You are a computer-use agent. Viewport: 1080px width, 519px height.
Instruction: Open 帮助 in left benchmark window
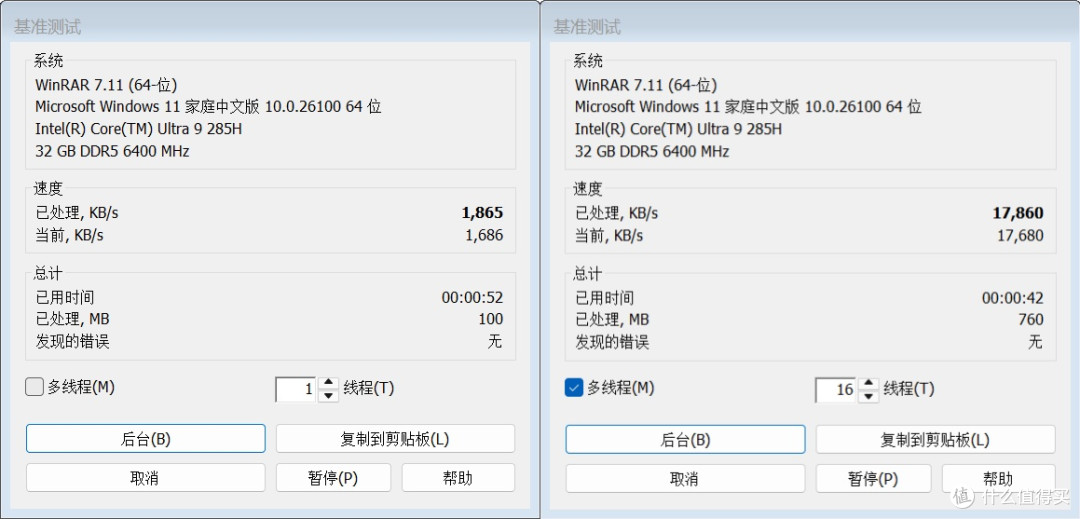458,478
